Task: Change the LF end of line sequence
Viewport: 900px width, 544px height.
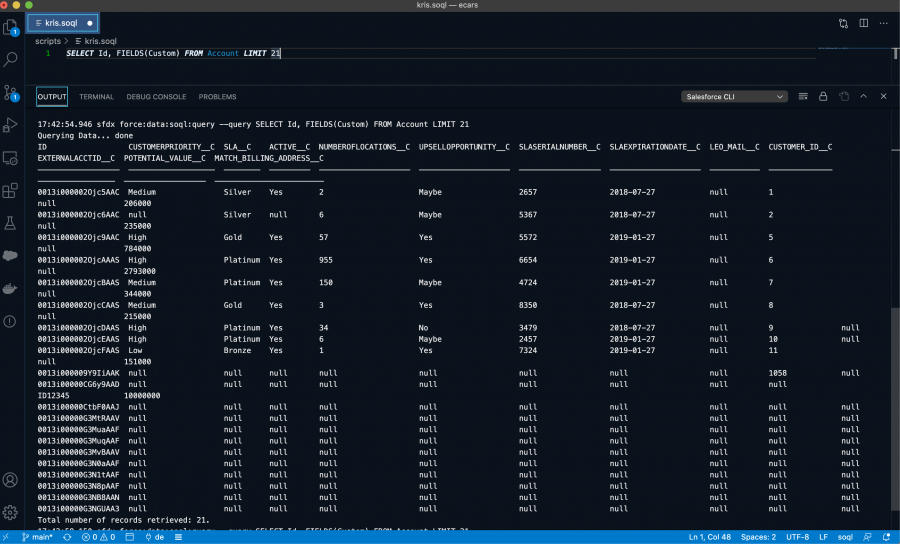Action: [x=823, y=537]
